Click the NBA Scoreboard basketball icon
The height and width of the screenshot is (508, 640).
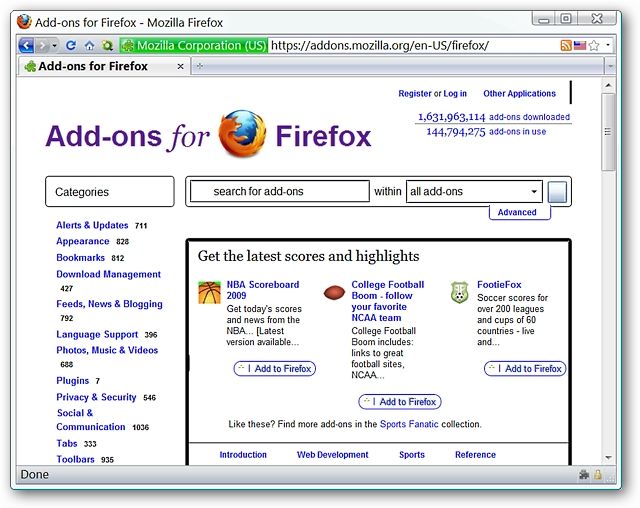209,292
